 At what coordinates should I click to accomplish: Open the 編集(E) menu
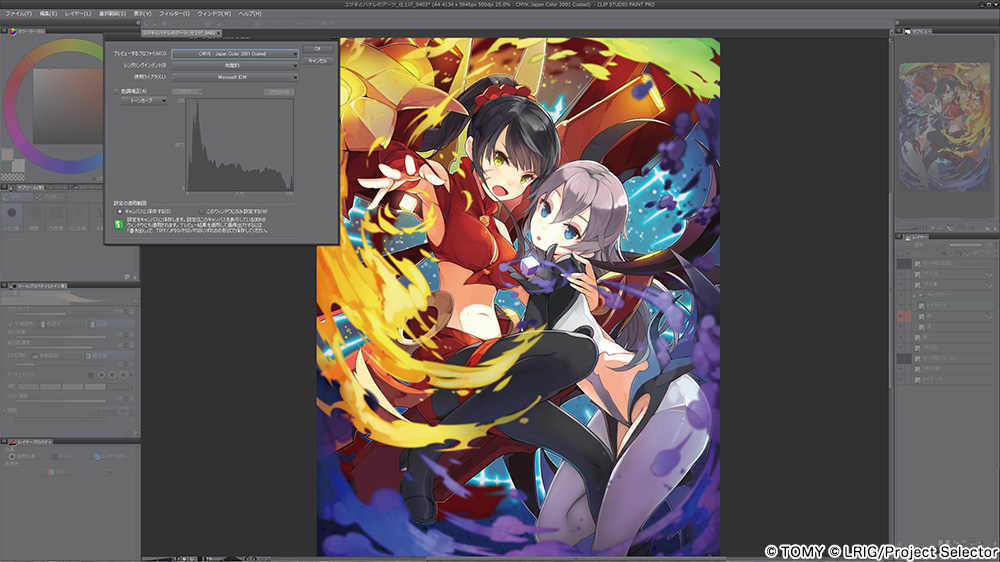point(48,13)
